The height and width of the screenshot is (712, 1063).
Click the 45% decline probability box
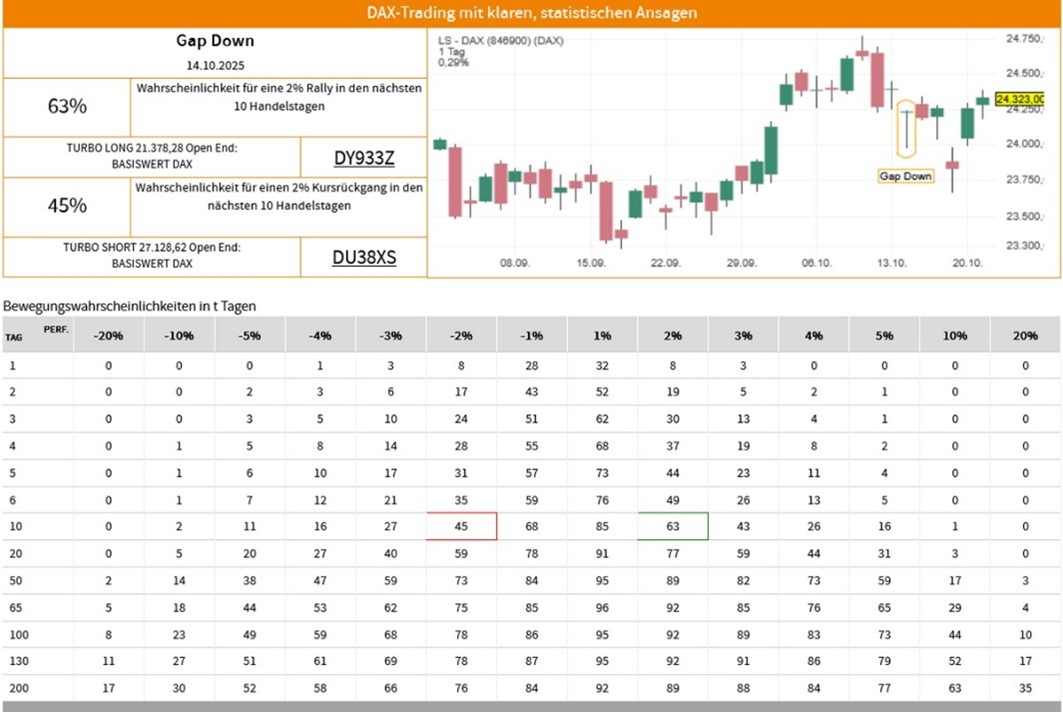67,206
